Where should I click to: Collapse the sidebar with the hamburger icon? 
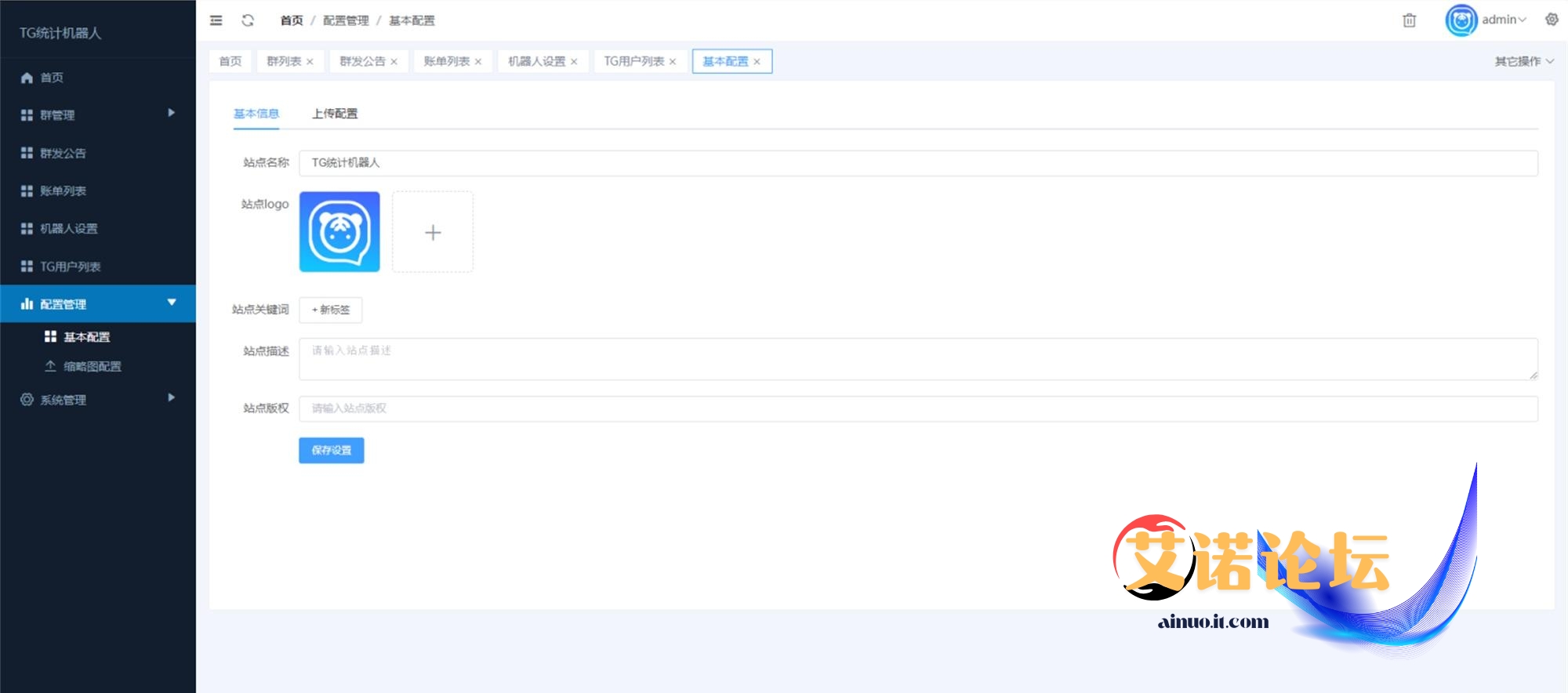[x=216, y=20]
